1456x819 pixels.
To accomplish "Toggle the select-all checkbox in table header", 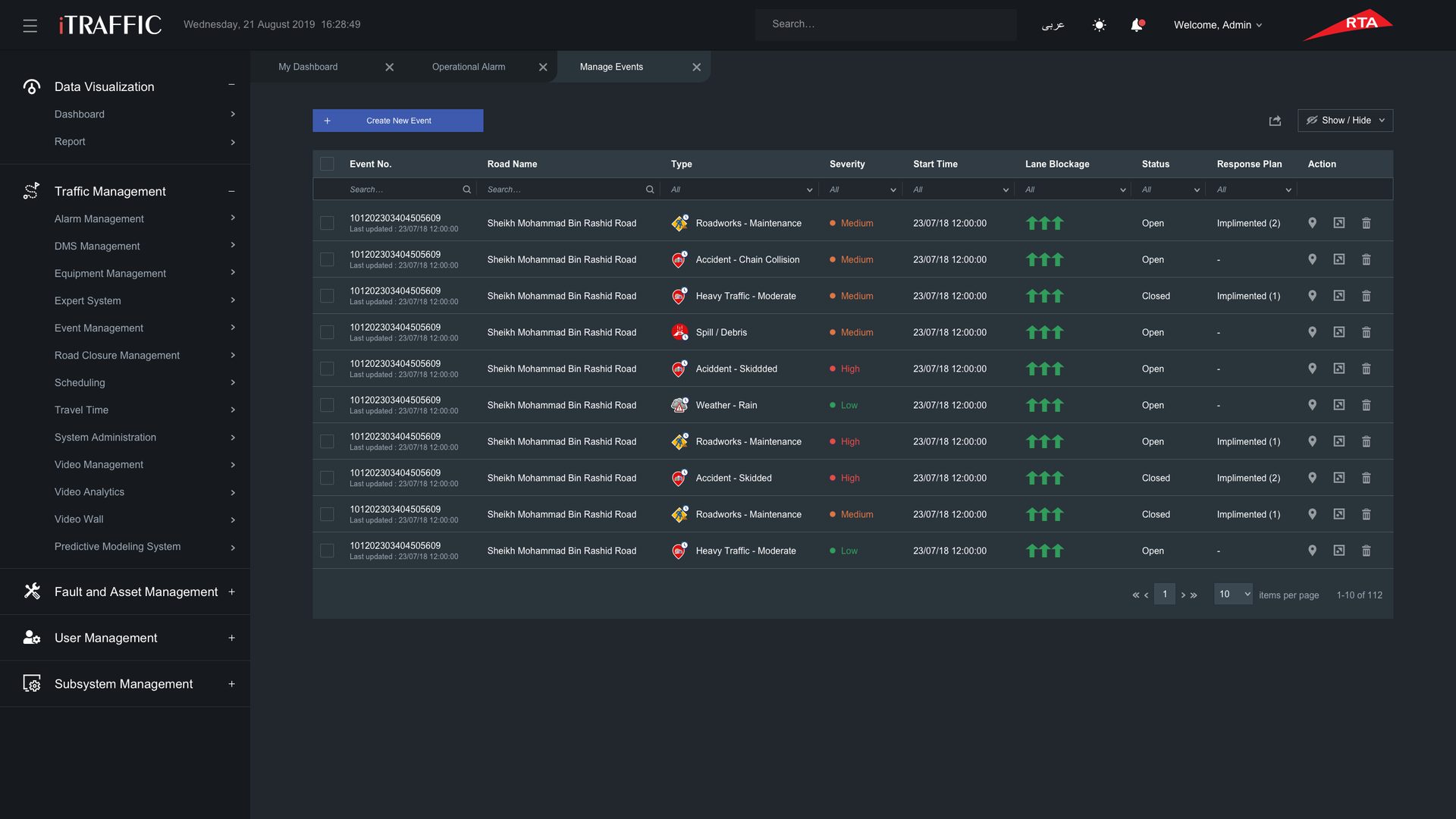I will coord(327,164).
